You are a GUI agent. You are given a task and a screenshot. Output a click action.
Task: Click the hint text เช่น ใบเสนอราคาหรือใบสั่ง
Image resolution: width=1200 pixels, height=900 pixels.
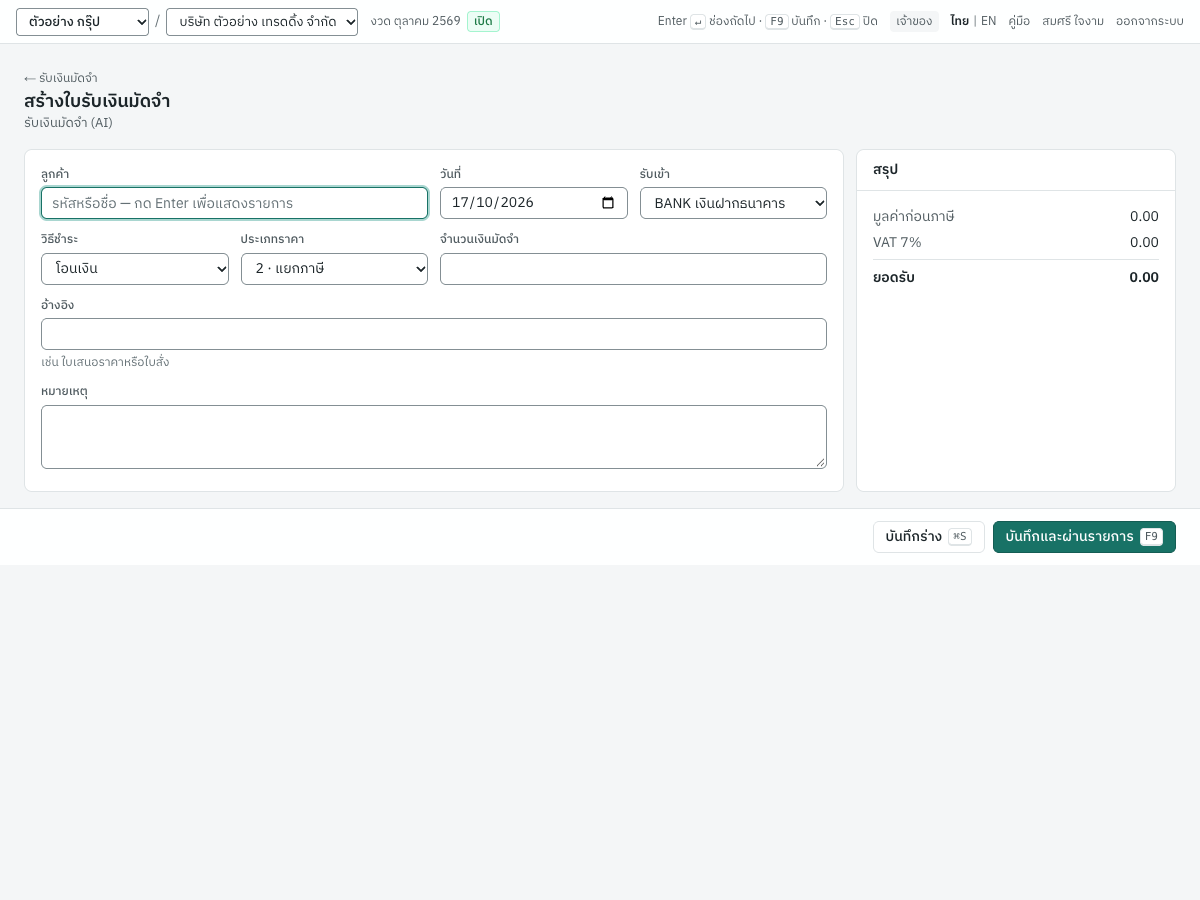105,362
